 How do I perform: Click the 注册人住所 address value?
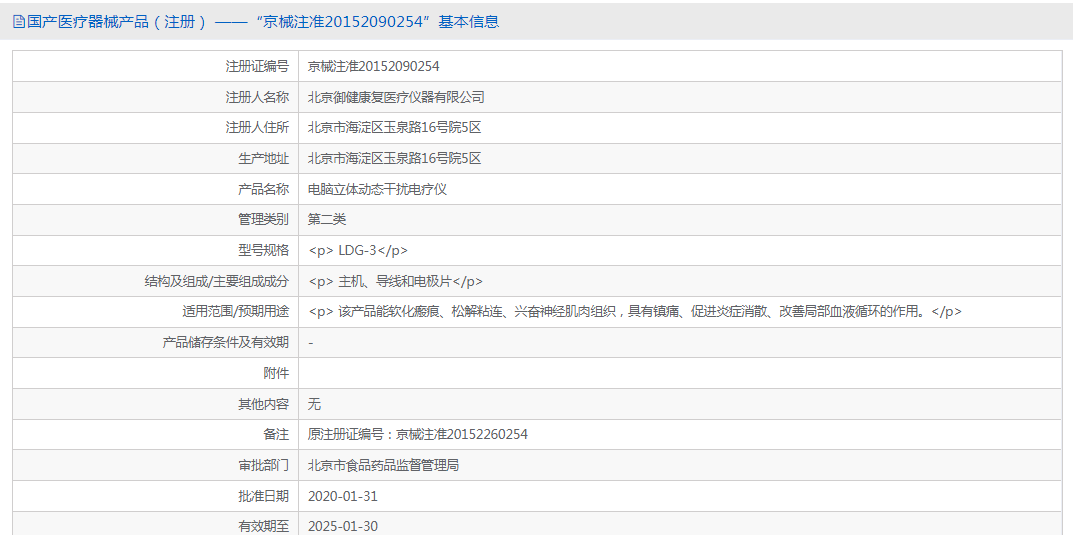394,128
